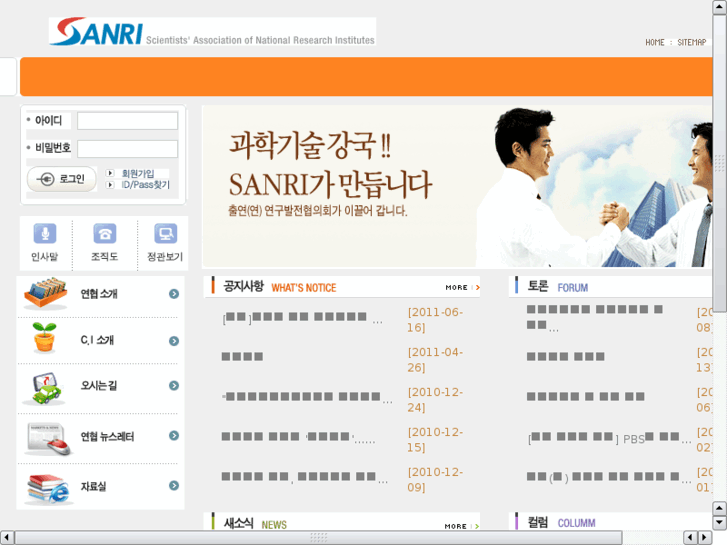
Task: Click the main banner image
Action: coord(457,186)
